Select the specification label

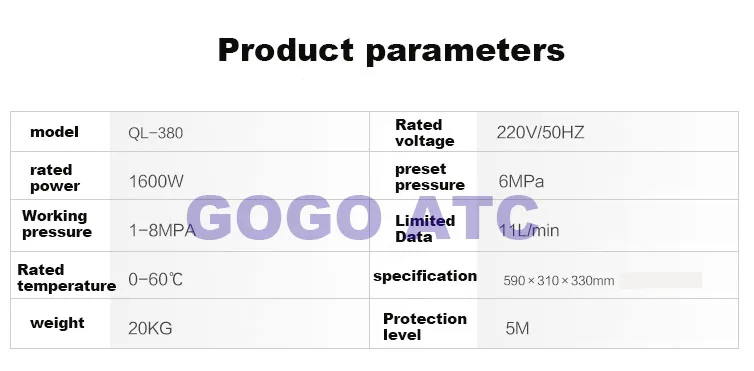[425, 276]
